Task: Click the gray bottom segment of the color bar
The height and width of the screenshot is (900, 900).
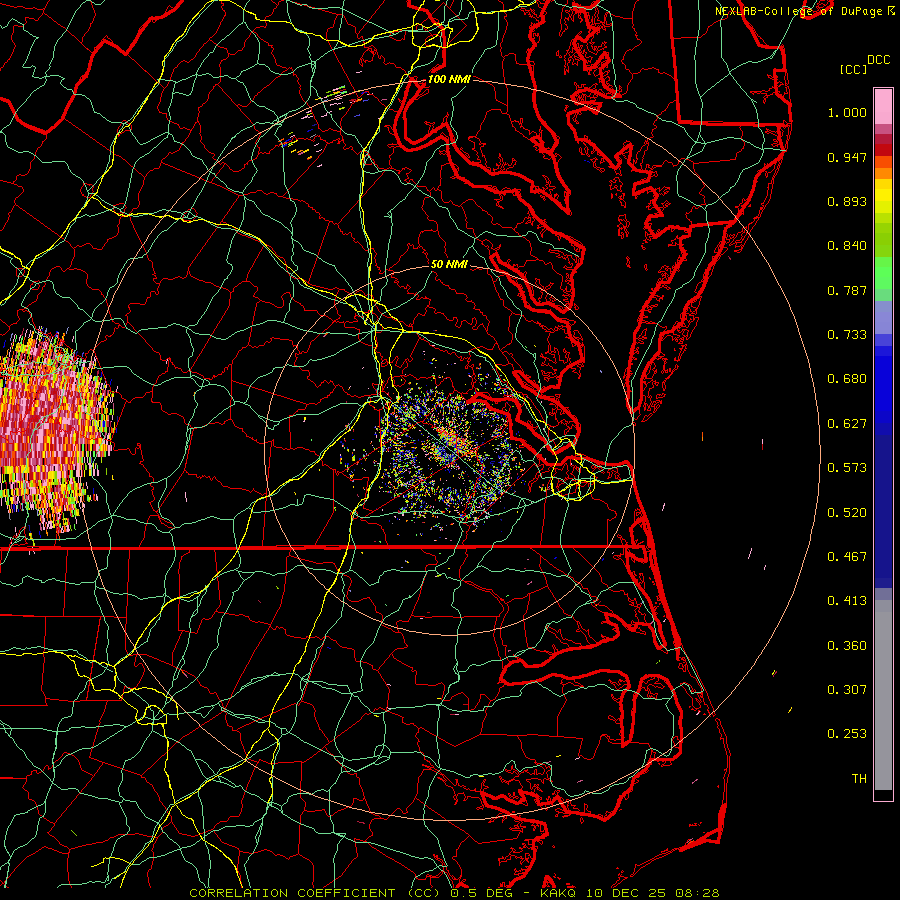Action: point(883,695)
